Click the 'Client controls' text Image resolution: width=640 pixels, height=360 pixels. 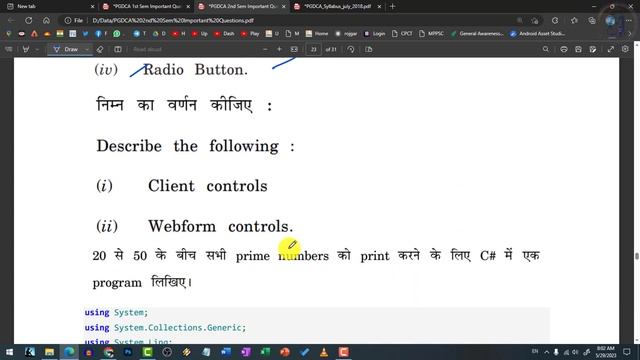point(207,186)
